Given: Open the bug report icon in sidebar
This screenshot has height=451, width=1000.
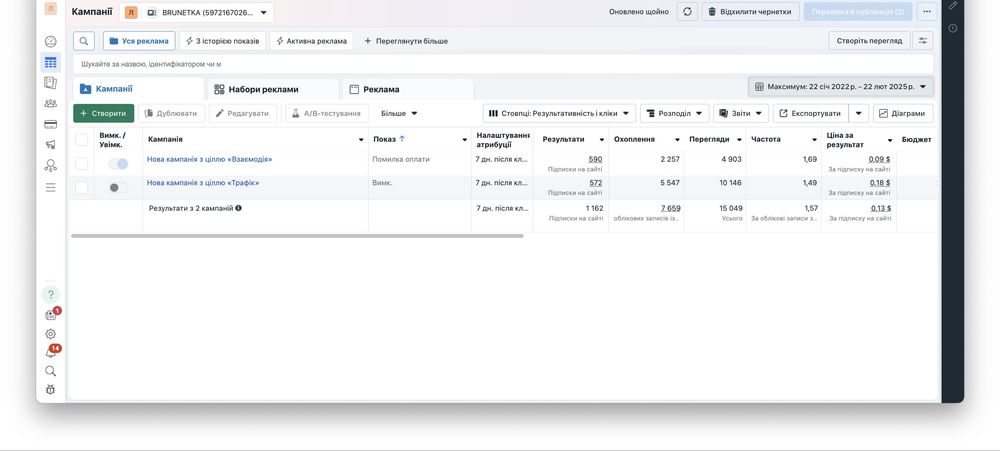Looking at the screenshot, I should [x=50, y=389].
